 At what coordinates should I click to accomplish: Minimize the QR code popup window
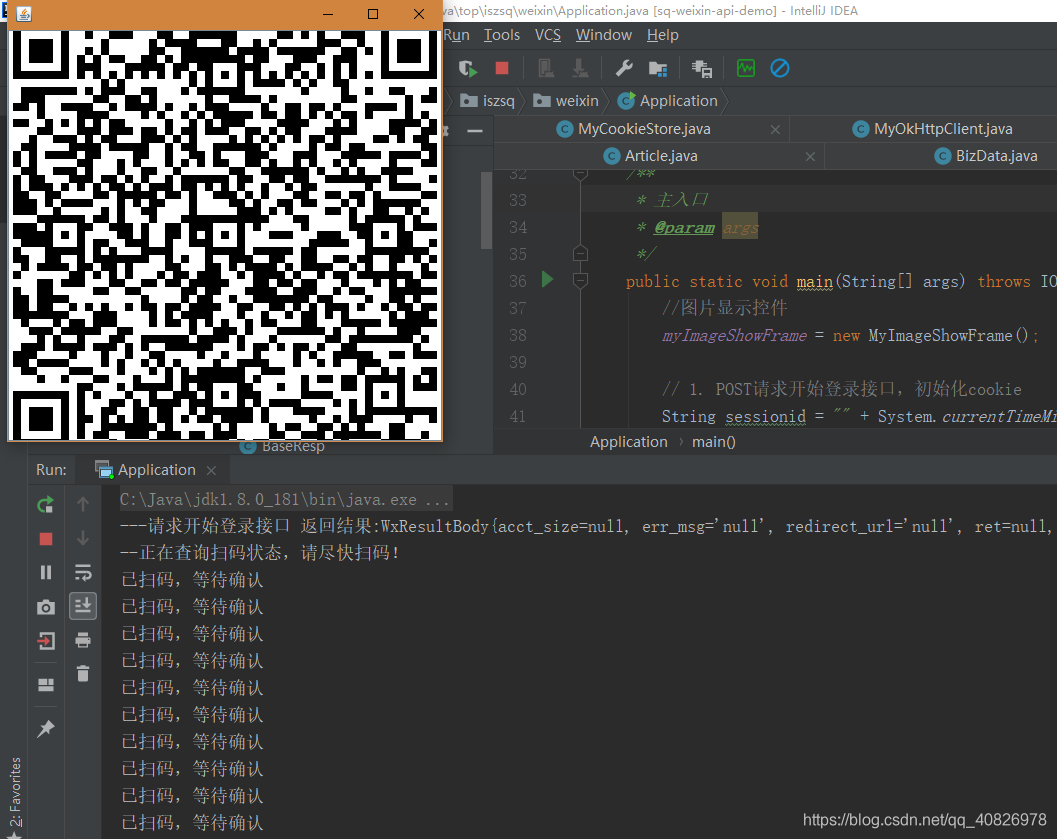[x=328, y=14]
